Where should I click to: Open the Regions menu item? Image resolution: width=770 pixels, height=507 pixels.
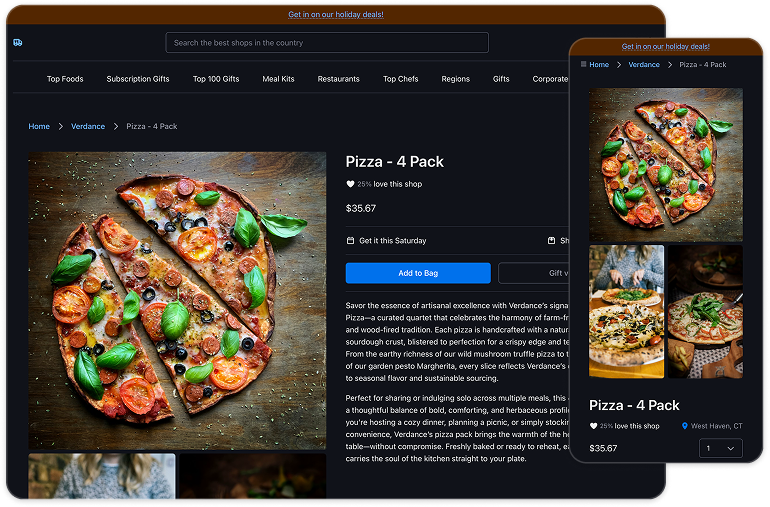(x=456, y=79)
